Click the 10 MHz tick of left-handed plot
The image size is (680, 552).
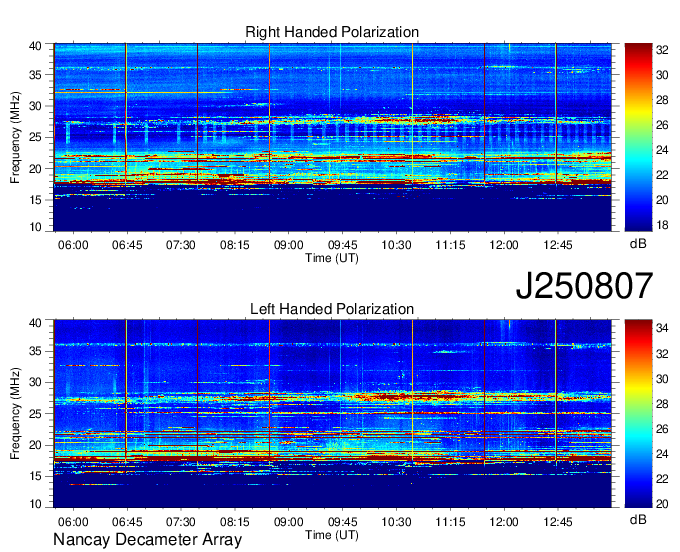[x=35, y=504]
